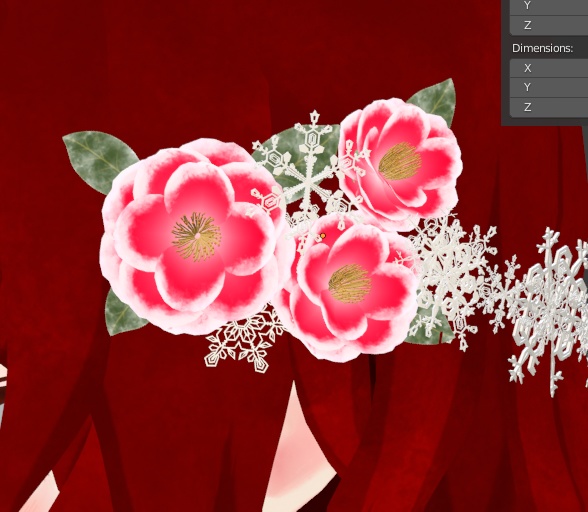Viewport: 588px width, 512px height.
Task: Click the Dimensions Y field
Action: click(549, 87)
